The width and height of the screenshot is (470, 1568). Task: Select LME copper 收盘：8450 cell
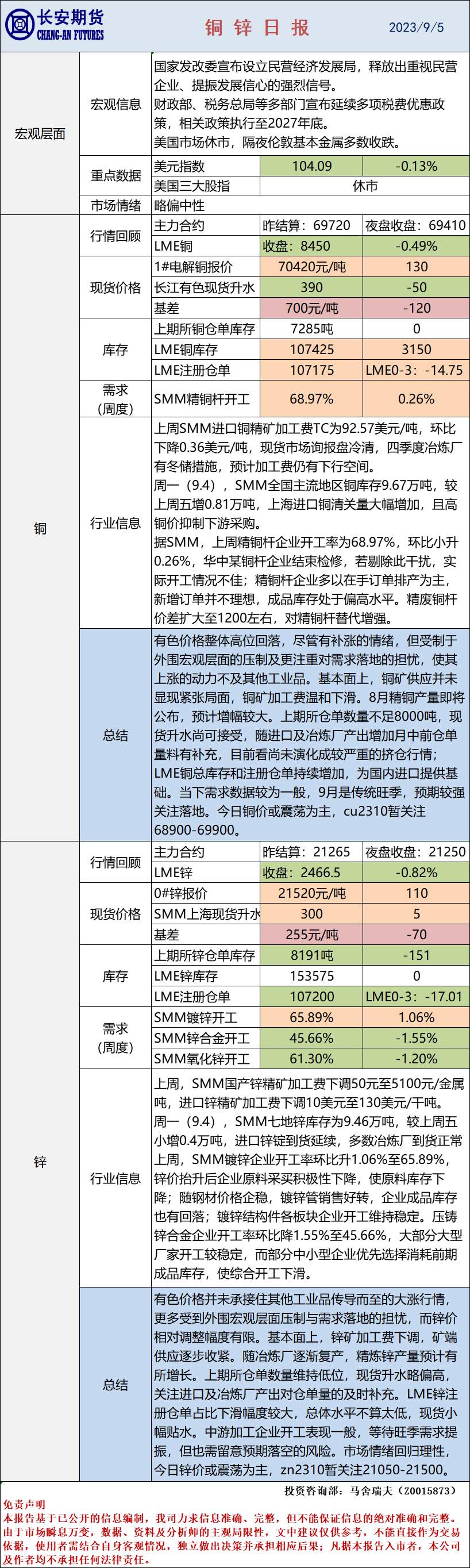[312, 247]
